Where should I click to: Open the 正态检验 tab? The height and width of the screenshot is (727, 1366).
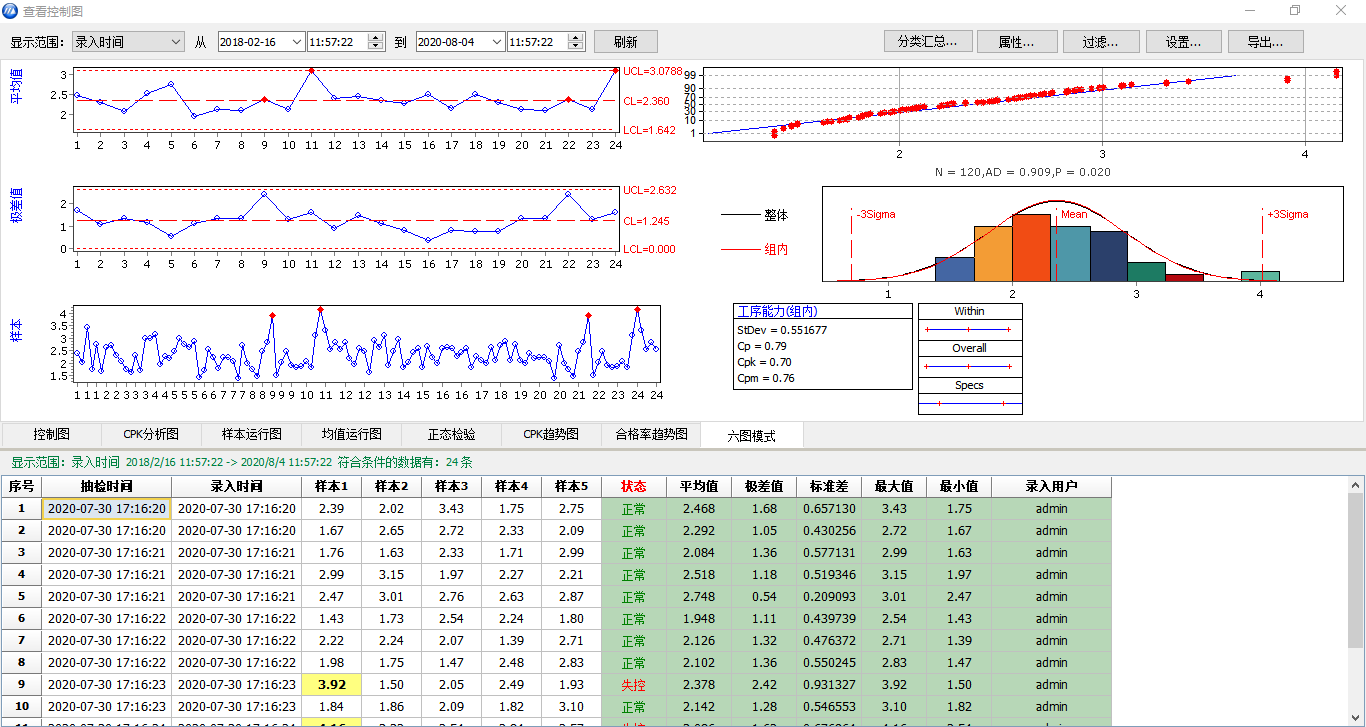451,435
